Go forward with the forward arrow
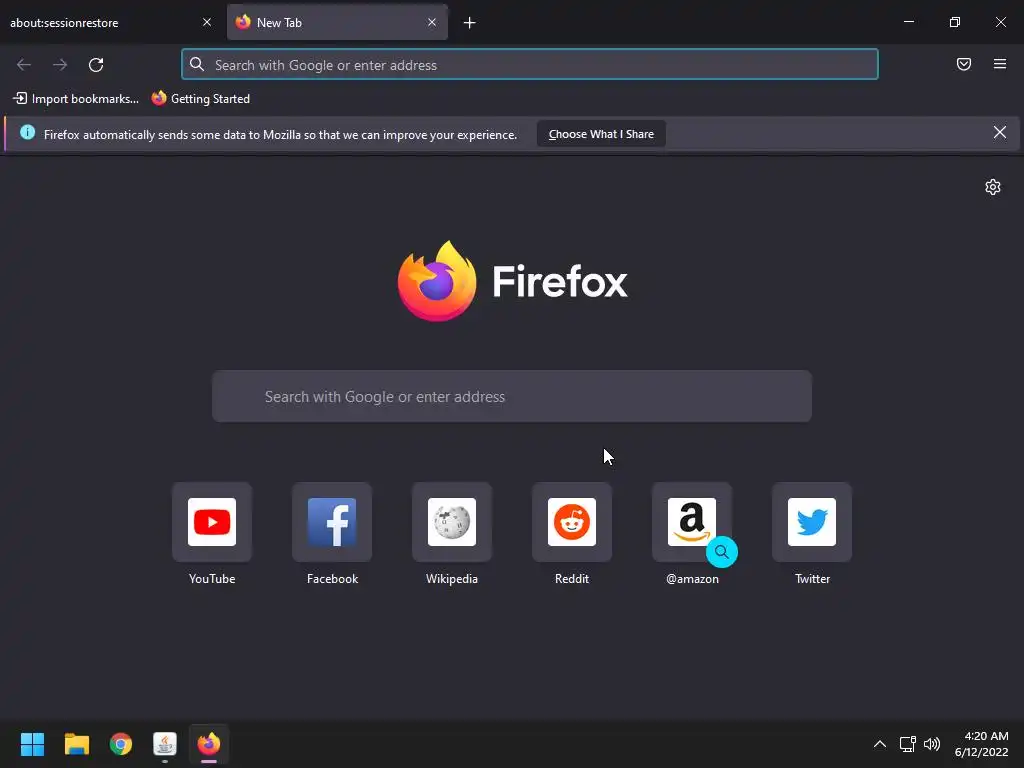The width and height of the screenshot is (1024, 768). pyautogui.click(x=60, y=65)
